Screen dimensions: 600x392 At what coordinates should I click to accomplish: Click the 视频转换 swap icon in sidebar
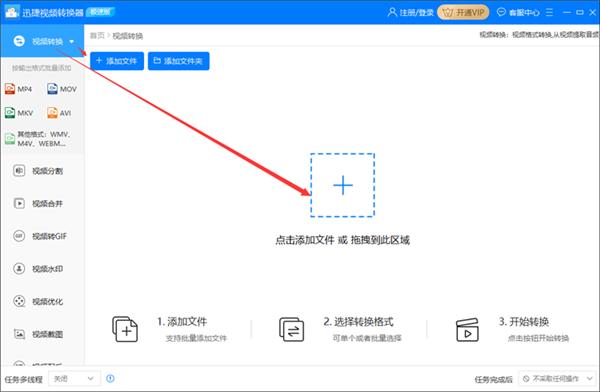(x=19, y=41)
